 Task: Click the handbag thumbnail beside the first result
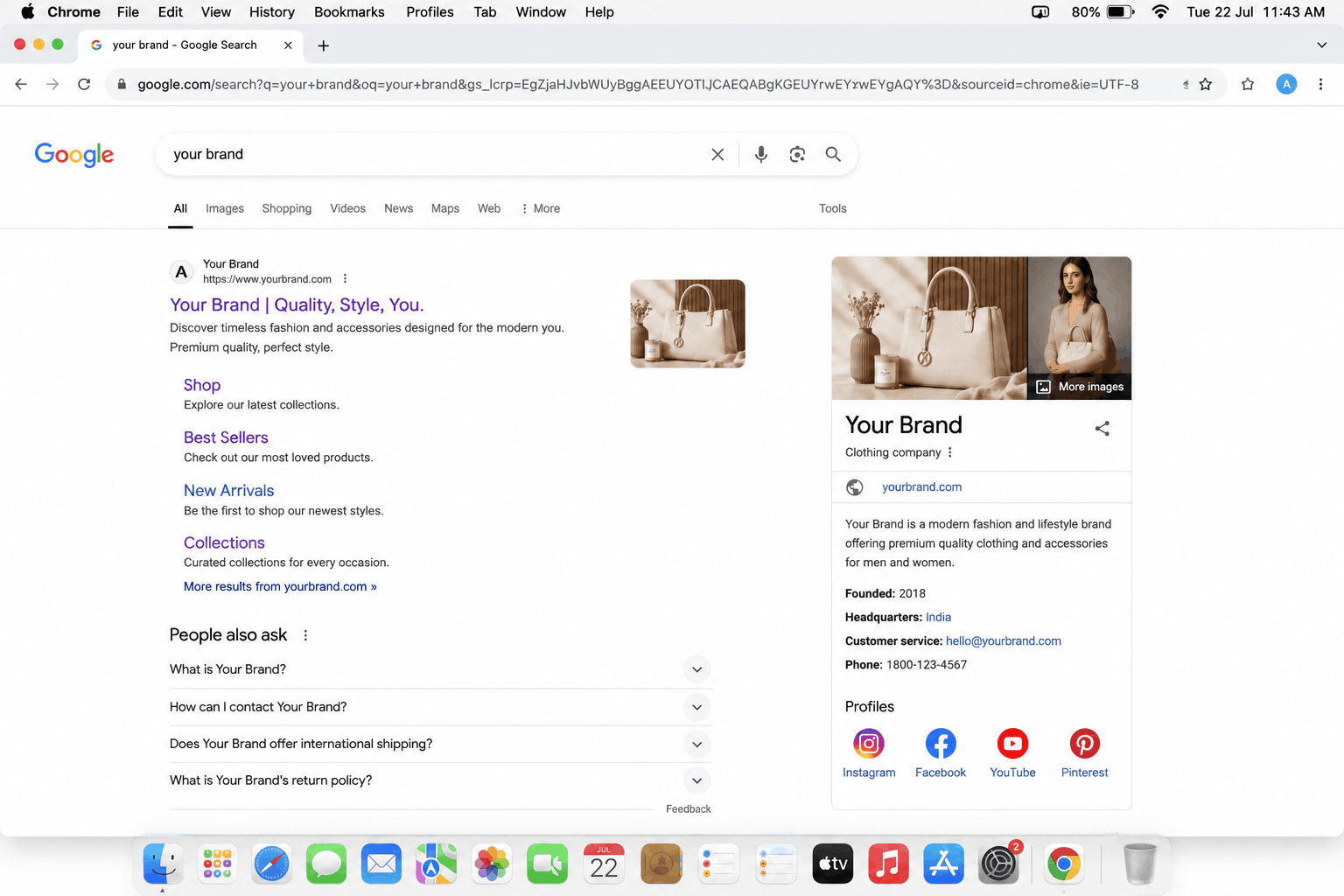(x=688, y=324)
